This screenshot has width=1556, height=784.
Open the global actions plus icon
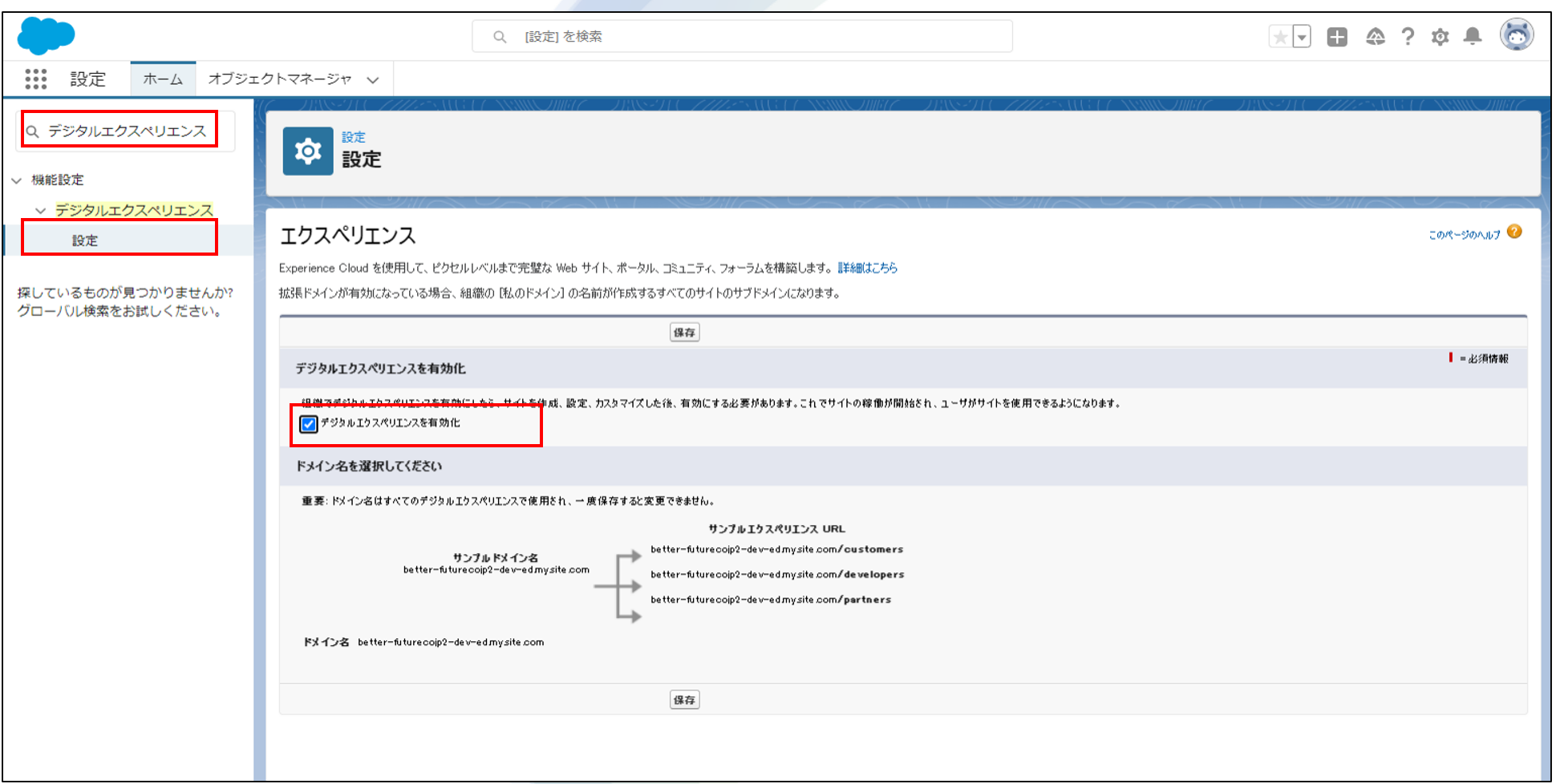click(1337, 37)
